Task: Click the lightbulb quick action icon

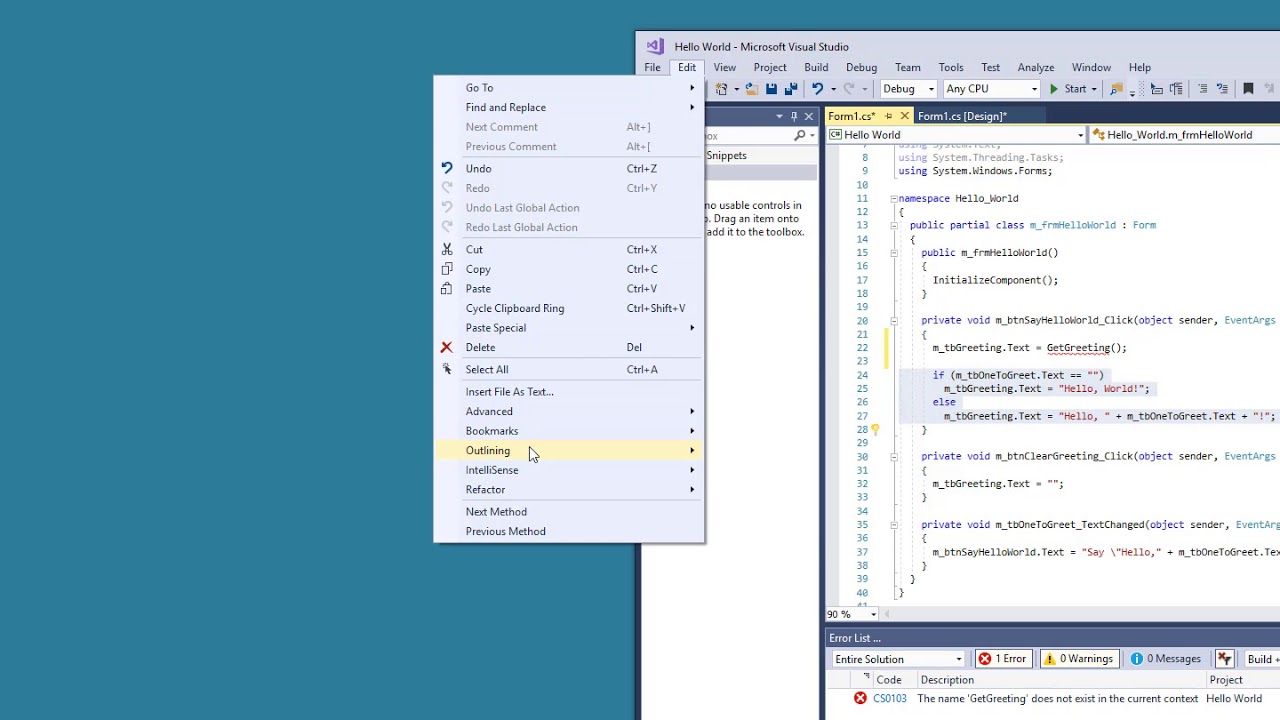Action: pyautogui.click(x=874, y=430)
